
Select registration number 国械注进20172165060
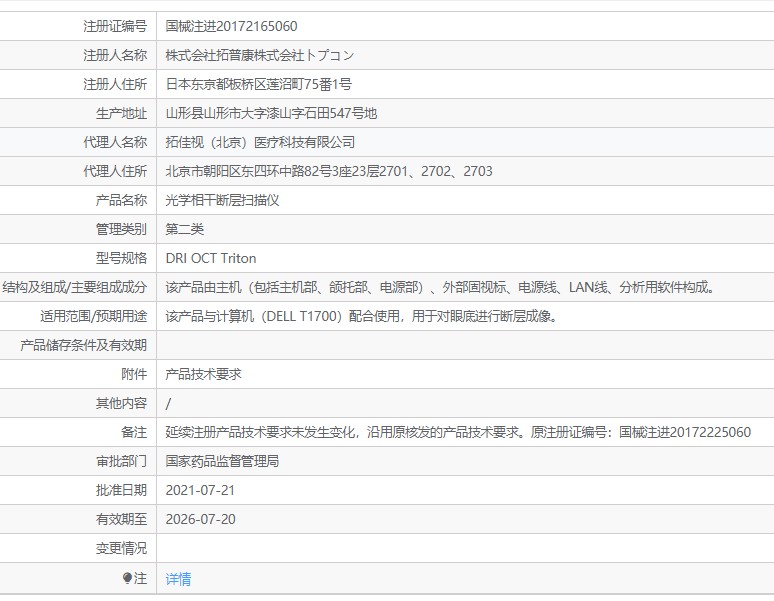click(x=232, y=26)
